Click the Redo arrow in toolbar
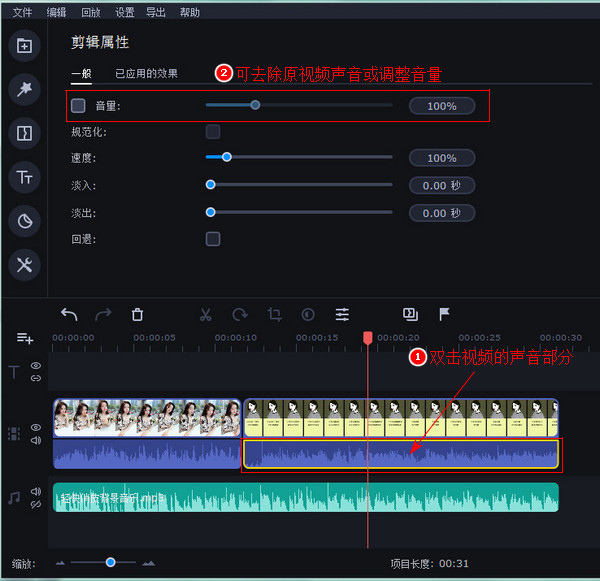Image resolution: width=600 pixels, height=581 pixels. tap(103, 315)
